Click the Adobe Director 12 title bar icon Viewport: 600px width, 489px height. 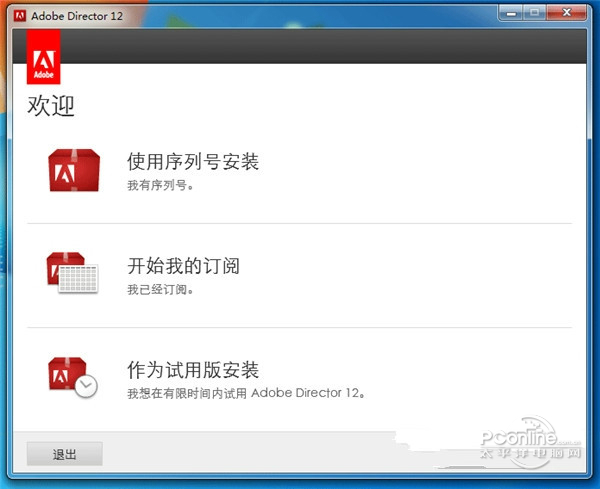pos(20,16)
